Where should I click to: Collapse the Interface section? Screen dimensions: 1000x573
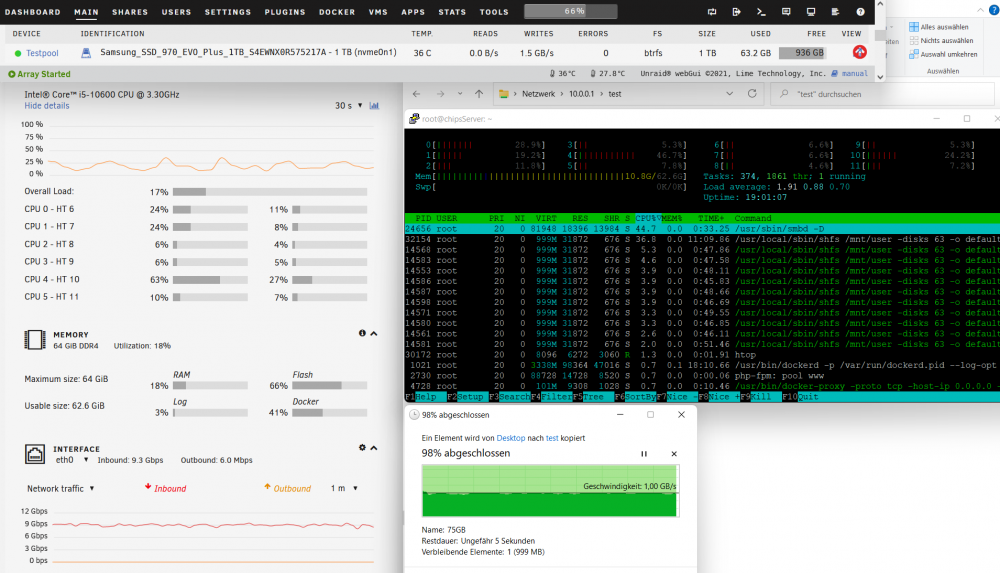point(374,448)
